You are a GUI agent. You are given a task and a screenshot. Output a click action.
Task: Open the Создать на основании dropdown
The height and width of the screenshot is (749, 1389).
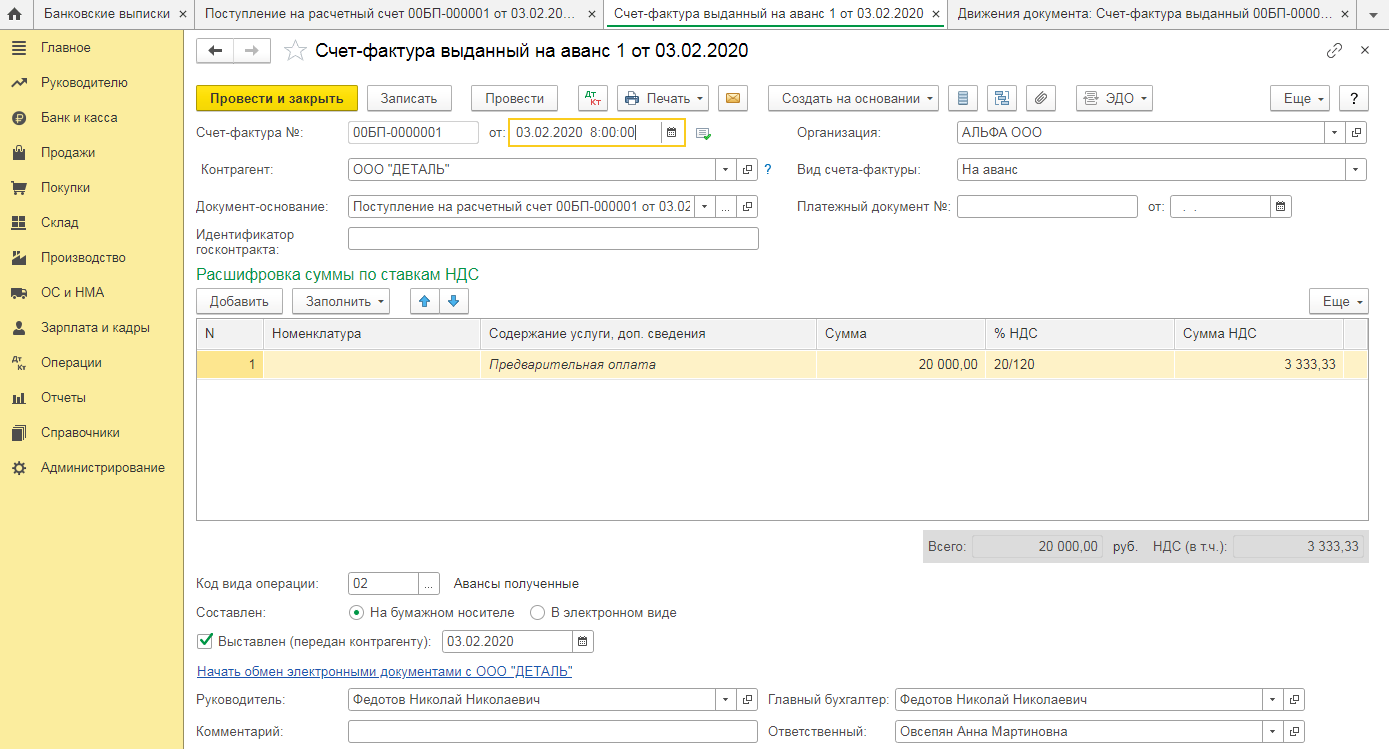click(x=853, y=98)
